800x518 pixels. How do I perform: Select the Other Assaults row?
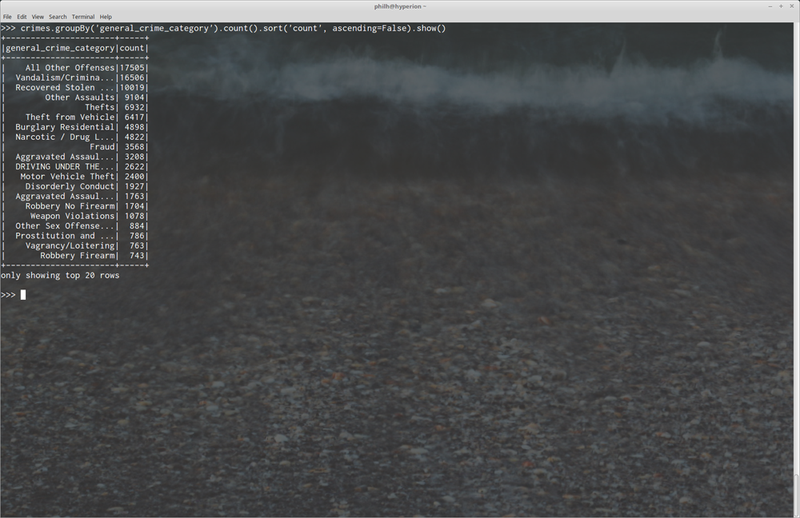pyautogui.click(x=75, y=97)
